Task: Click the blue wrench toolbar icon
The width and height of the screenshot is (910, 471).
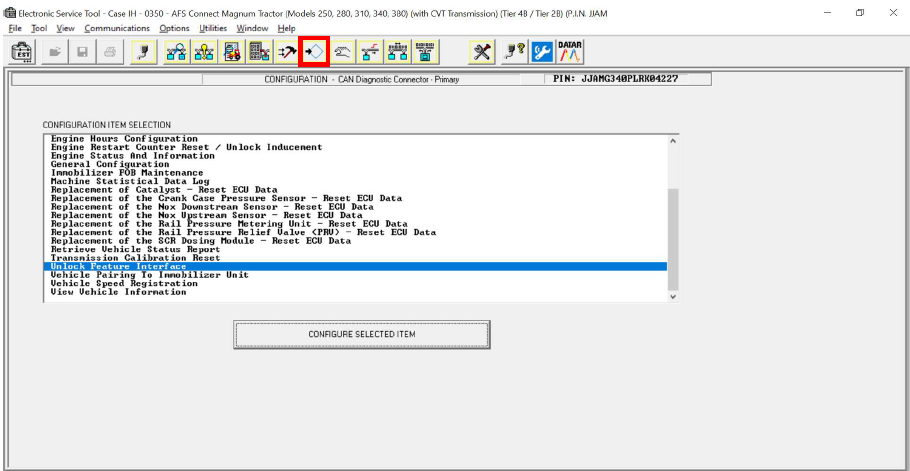Action: click(x=543, y=52)
